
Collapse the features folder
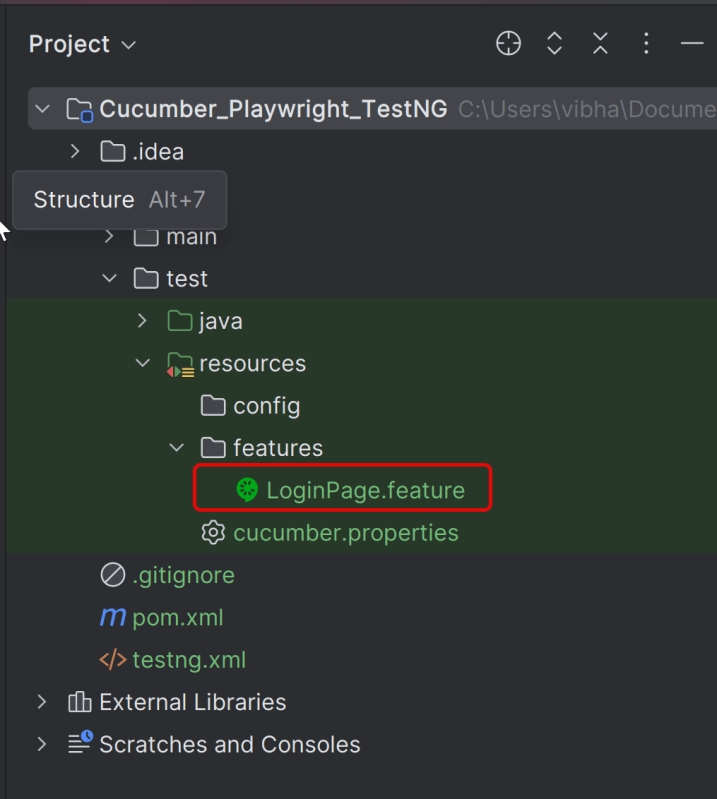point(177,448)
